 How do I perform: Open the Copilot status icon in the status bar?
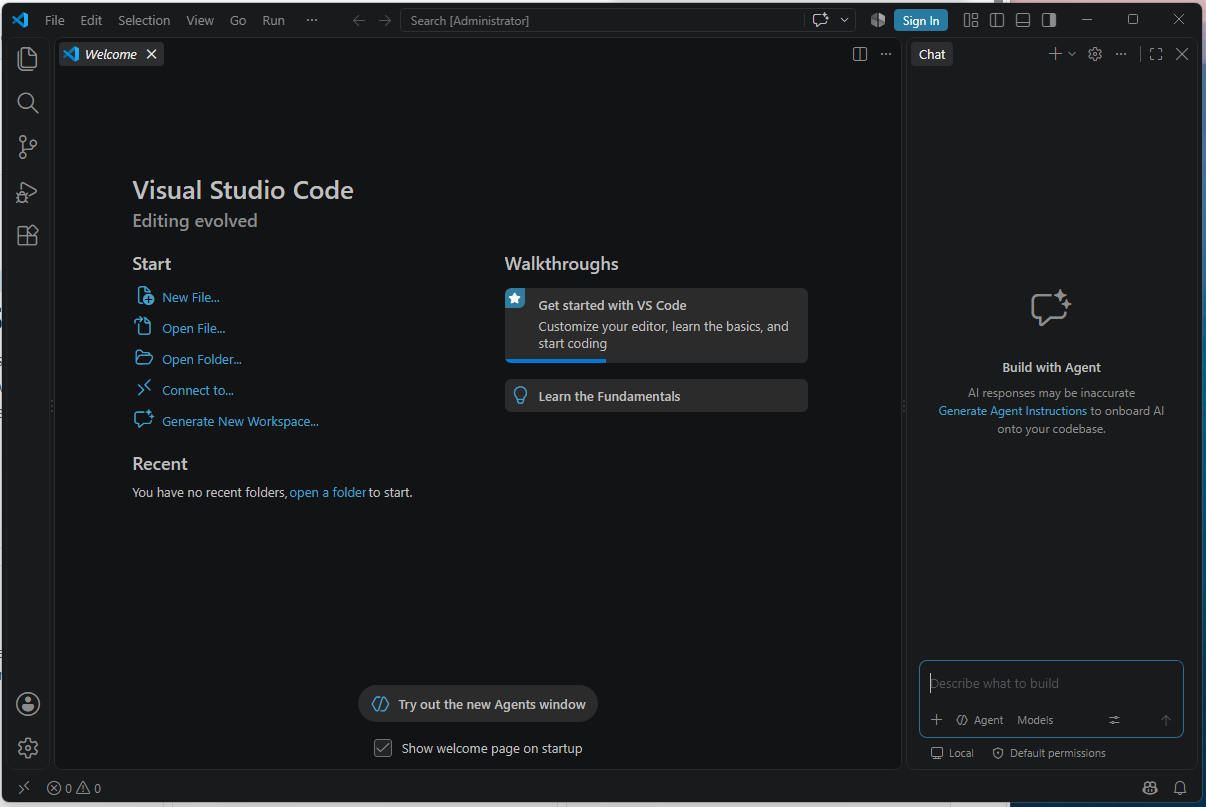click(x=1150, y=788)
